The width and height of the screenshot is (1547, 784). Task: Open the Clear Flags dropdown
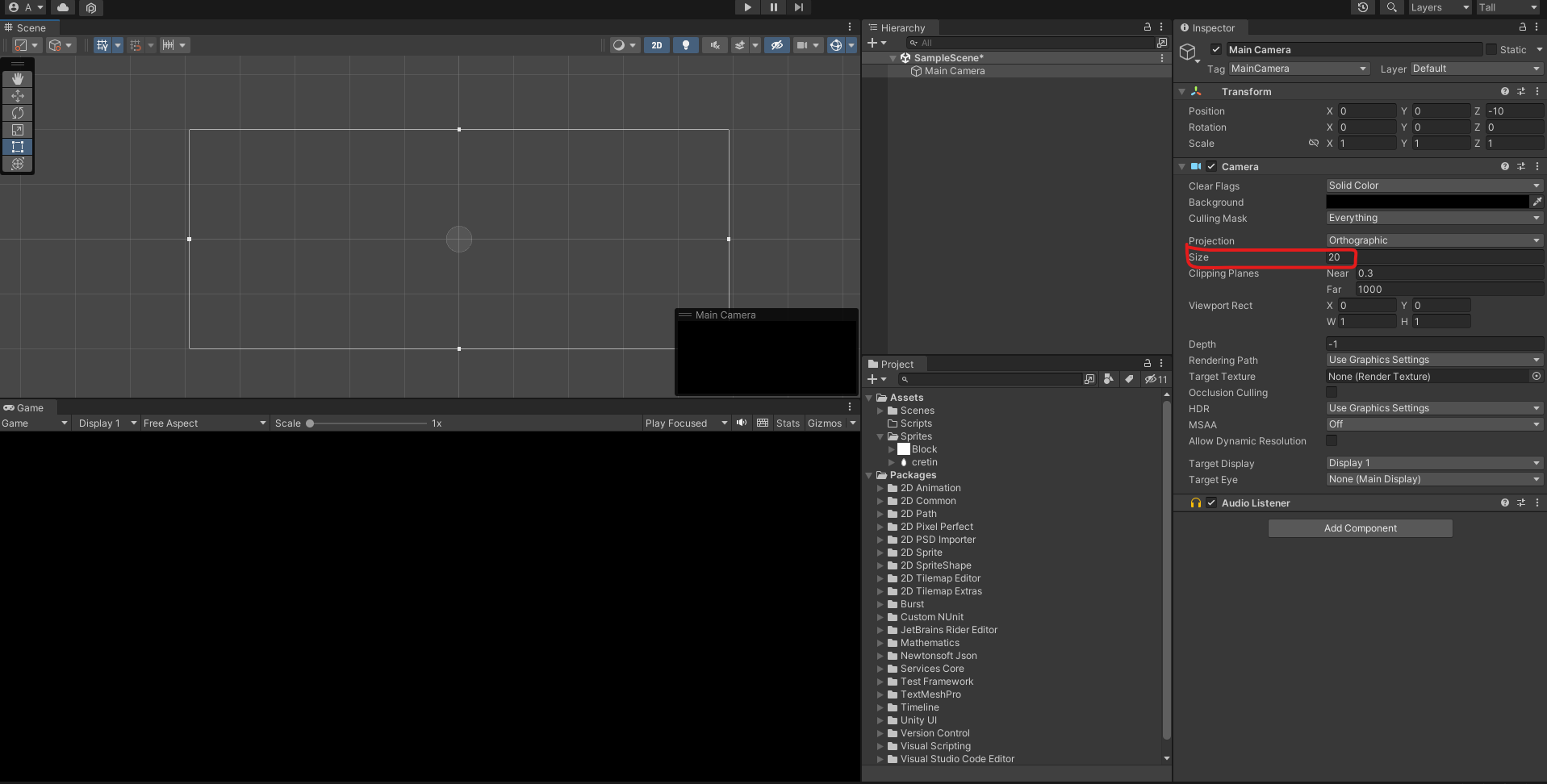click(1433, 186)
